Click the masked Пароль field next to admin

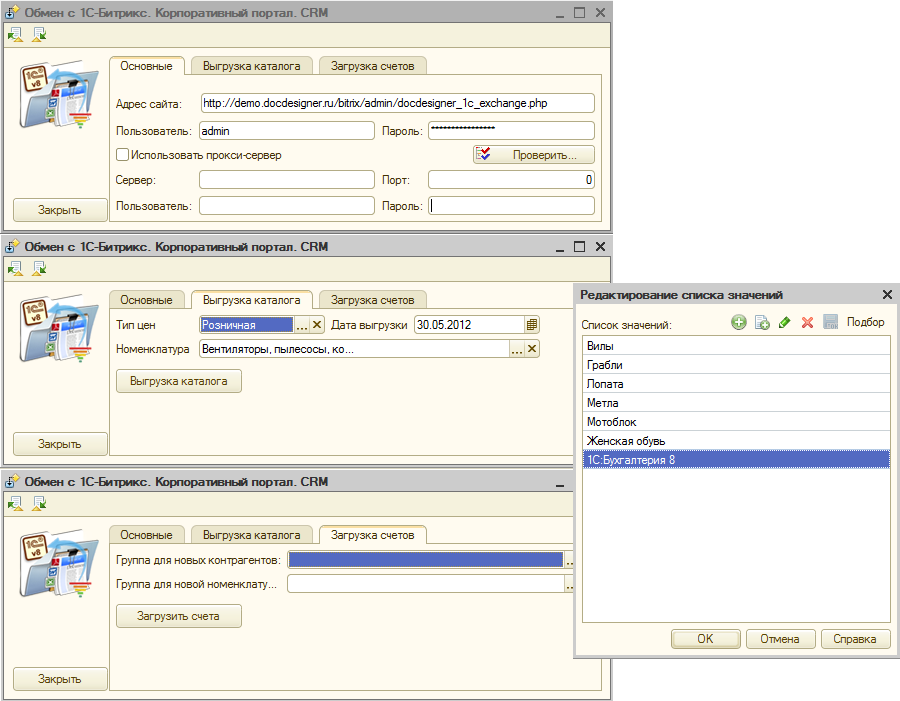[511, 131]
